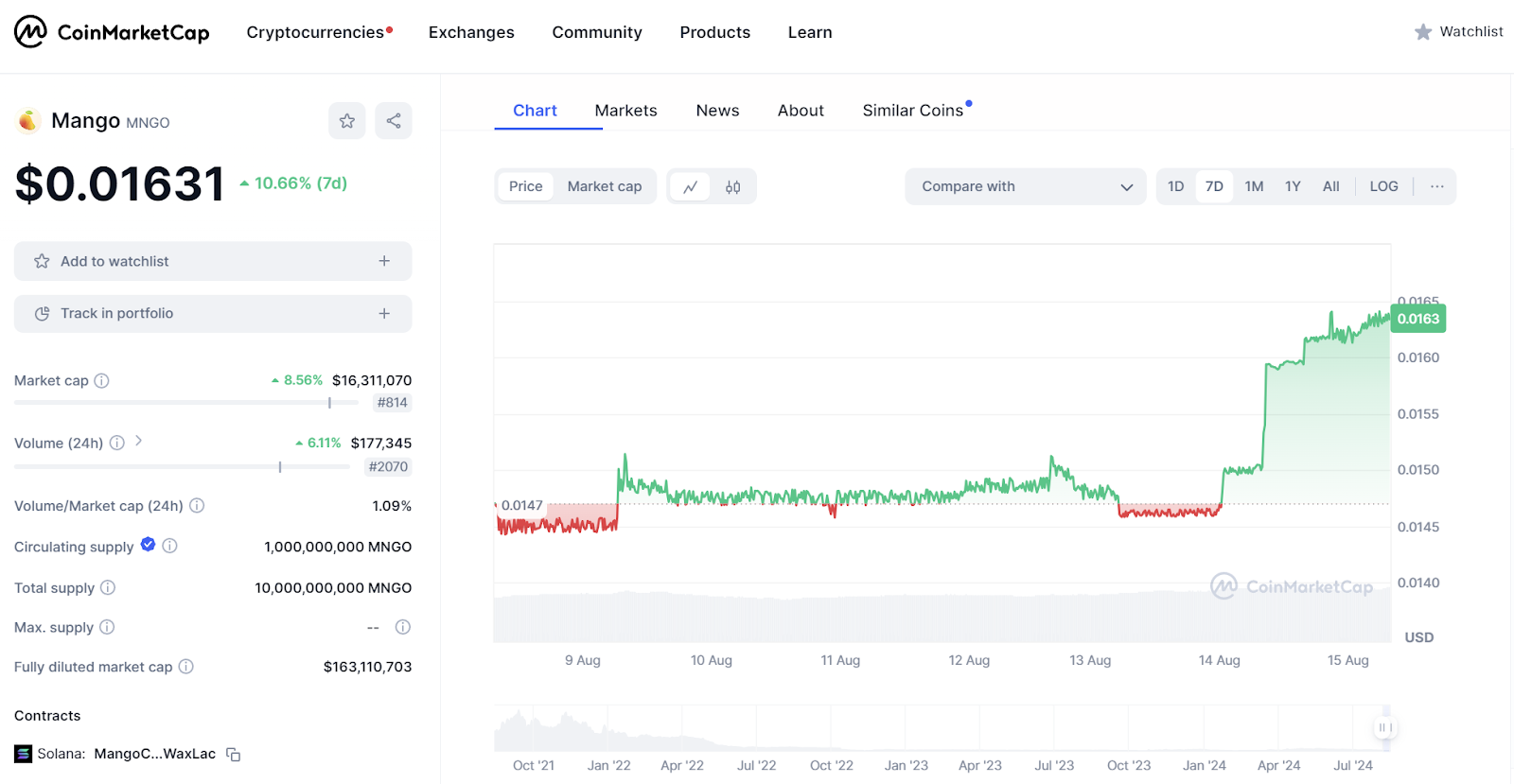Open the Fully diluted market cap info icon
Screen dimensions: 1514x784
(x=186, y=667)
